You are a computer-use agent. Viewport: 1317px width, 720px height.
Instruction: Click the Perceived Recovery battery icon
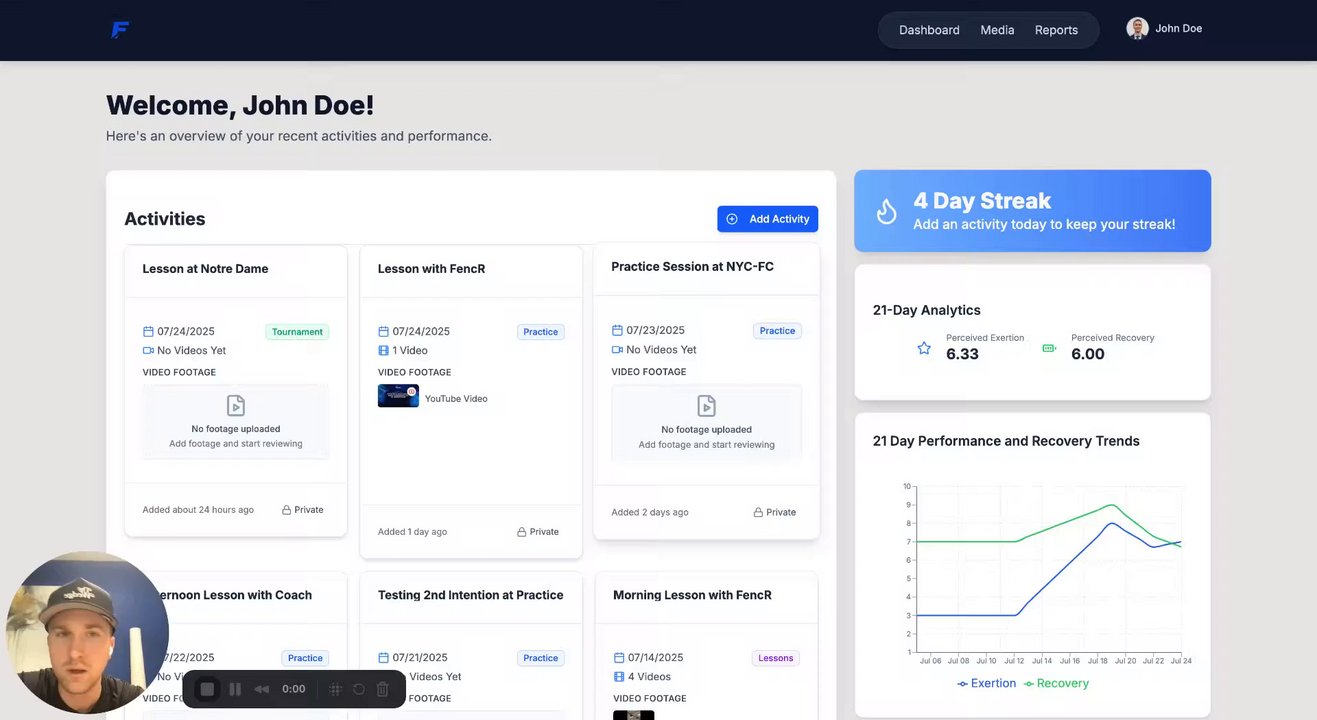coord(1049,348)
